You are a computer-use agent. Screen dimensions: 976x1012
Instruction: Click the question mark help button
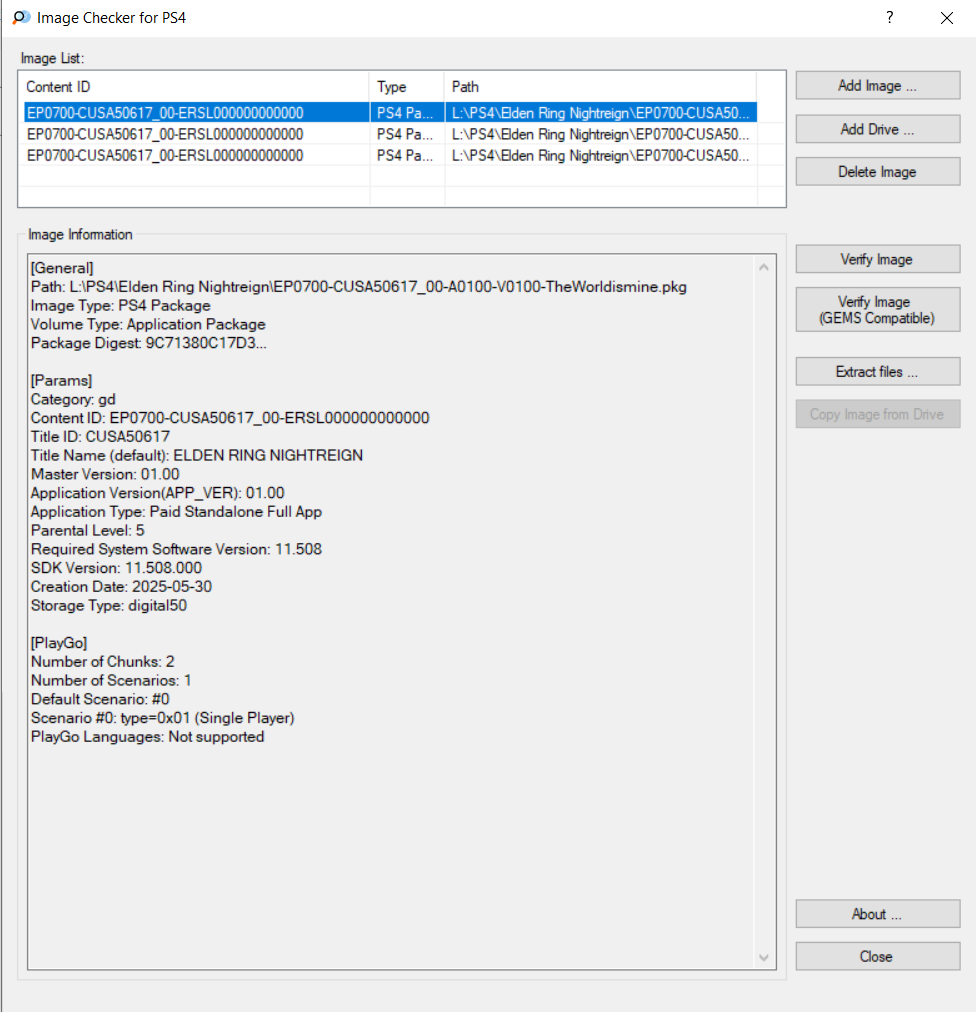tap(890, 17)
